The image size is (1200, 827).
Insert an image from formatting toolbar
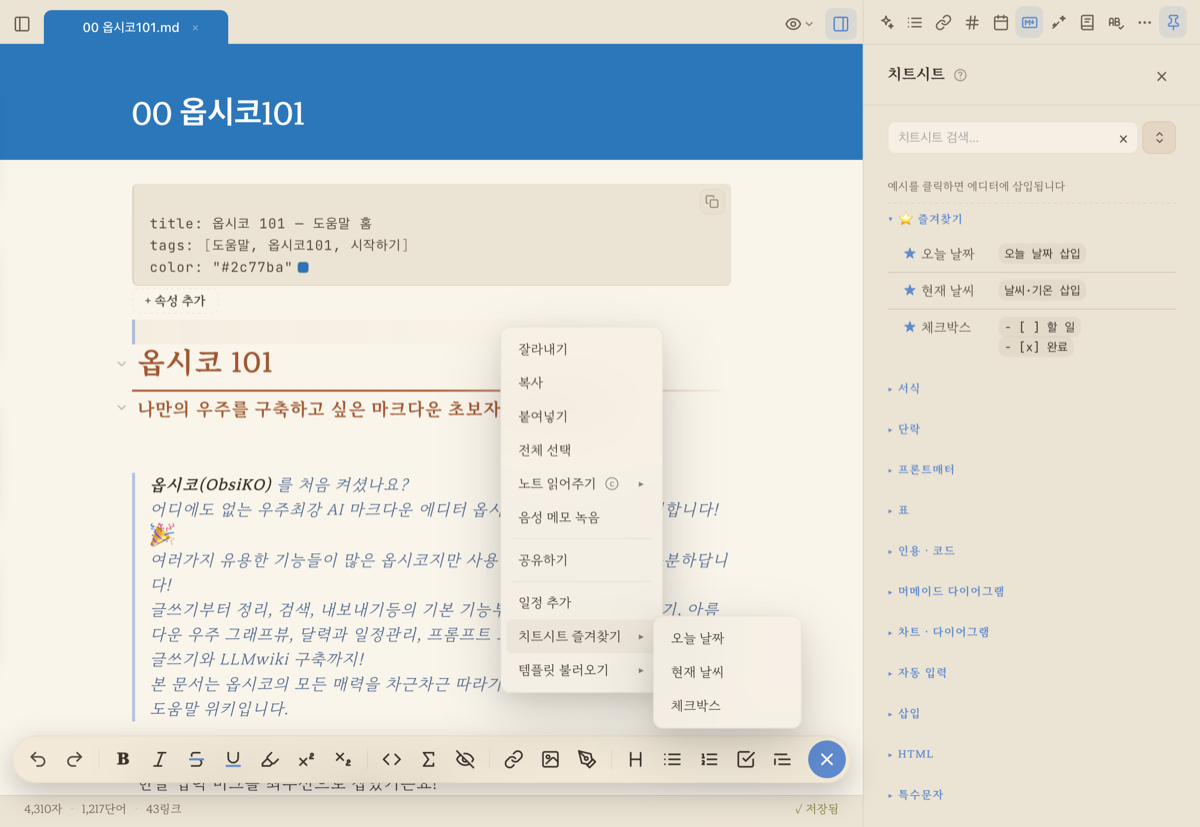point(550,760)
